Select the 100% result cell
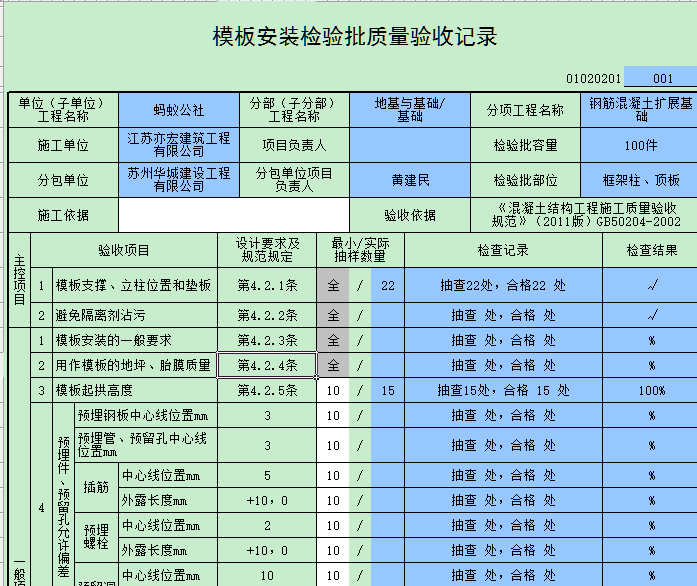Screen dimensions: 697x586 pos(650,390)
